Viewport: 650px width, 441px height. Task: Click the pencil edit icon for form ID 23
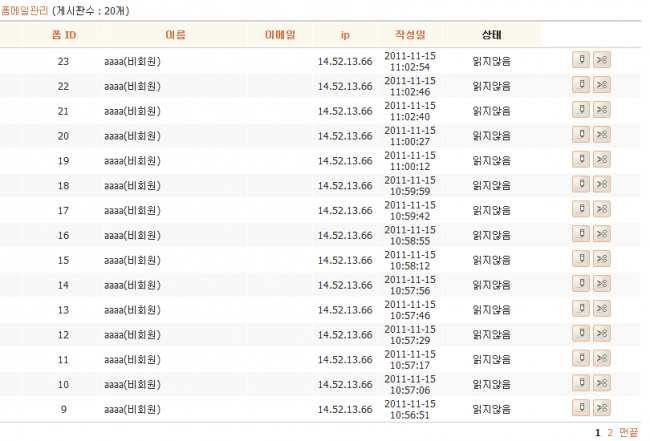[581, 60]
